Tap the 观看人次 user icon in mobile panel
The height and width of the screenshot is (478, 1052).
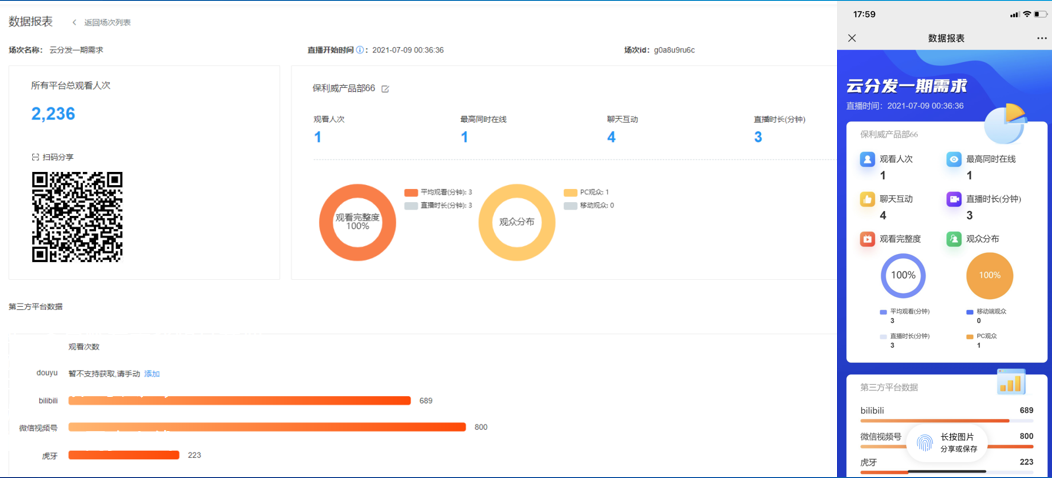point(867,159)
